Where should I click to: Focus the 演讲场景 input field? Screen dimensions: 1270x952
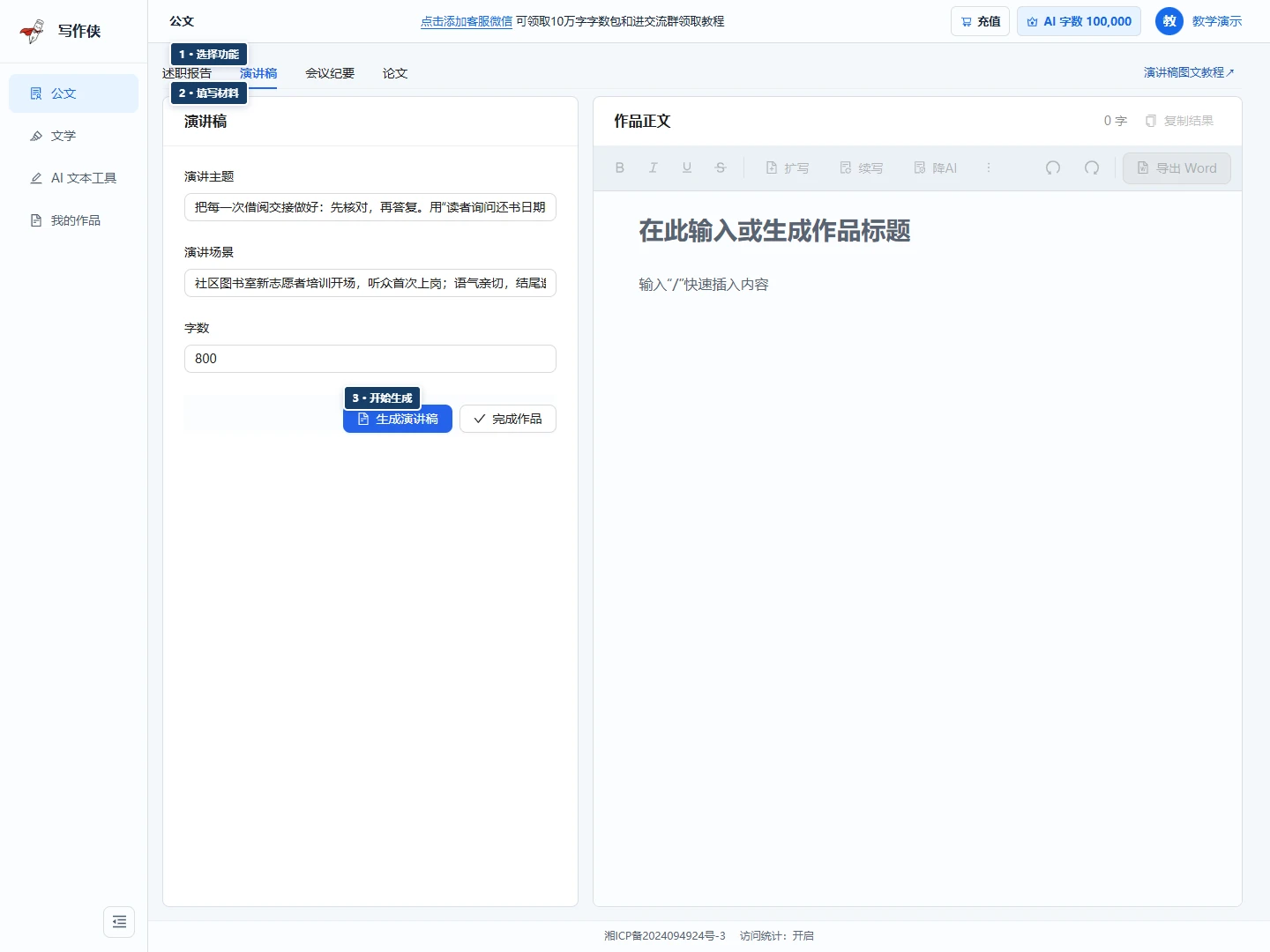pos(370,283)
